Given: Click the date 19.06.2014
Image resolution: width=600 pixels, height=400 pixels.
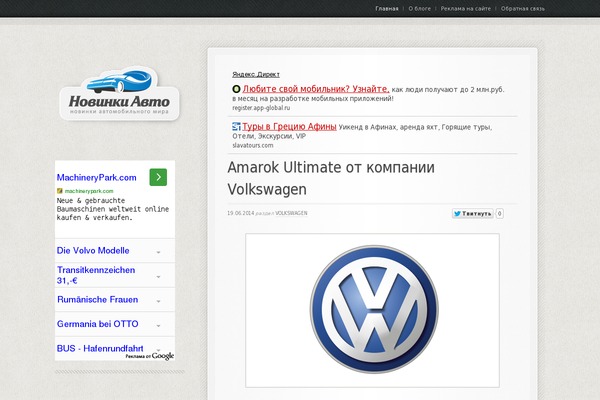Looking at the screenshot, I should pos(241,213).
